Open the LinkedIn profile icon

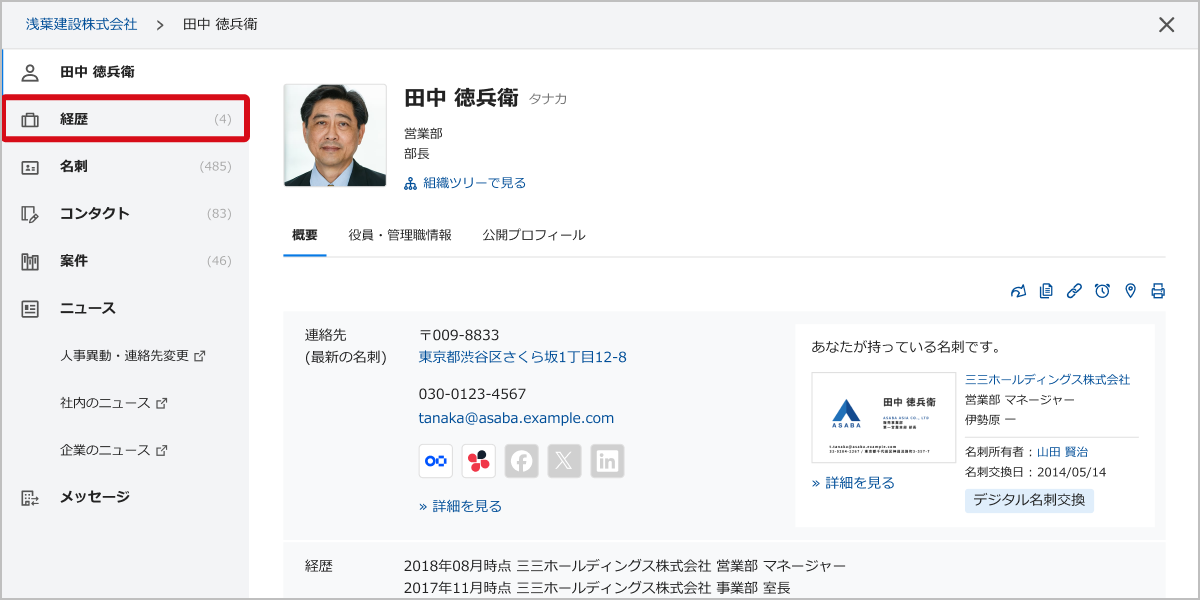(x=607, y=461)
